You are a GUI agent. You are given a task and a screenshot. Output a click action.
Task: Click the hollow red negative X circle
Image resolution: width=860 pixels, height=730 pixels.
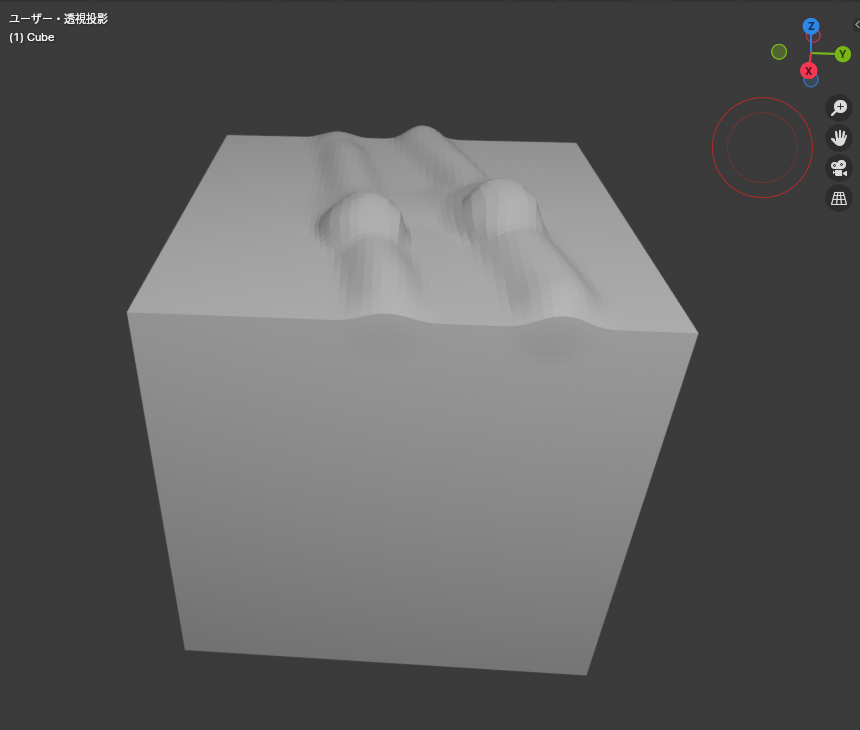(814, 37)
